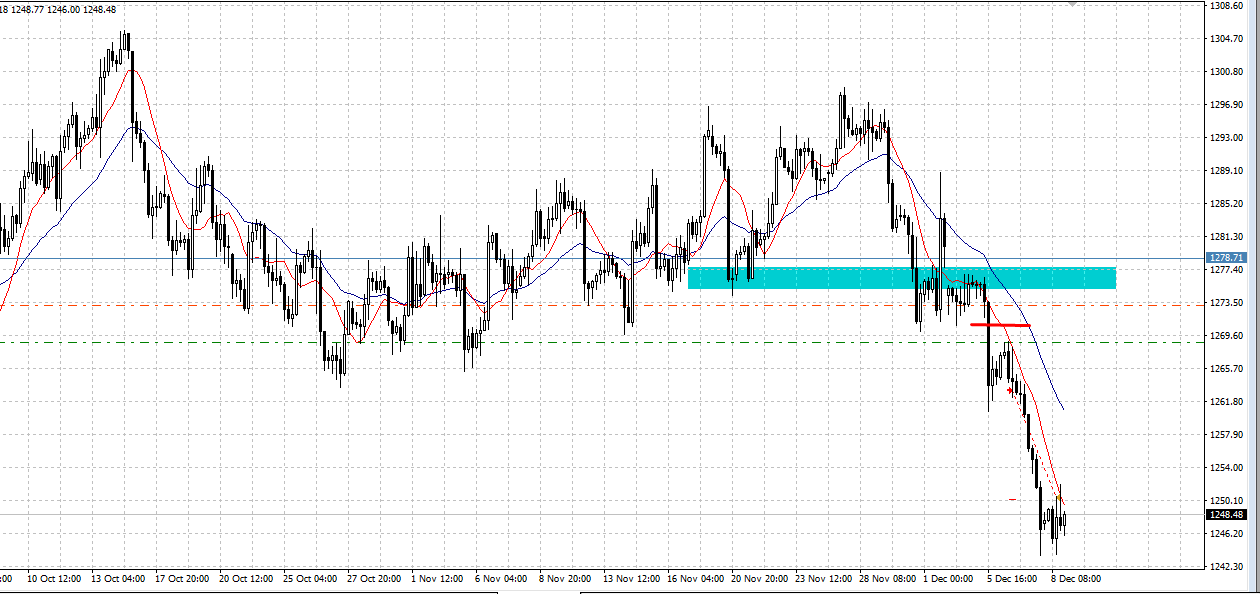
Task: Select the cyan rectangle zone object
Action: coord(902,278)
